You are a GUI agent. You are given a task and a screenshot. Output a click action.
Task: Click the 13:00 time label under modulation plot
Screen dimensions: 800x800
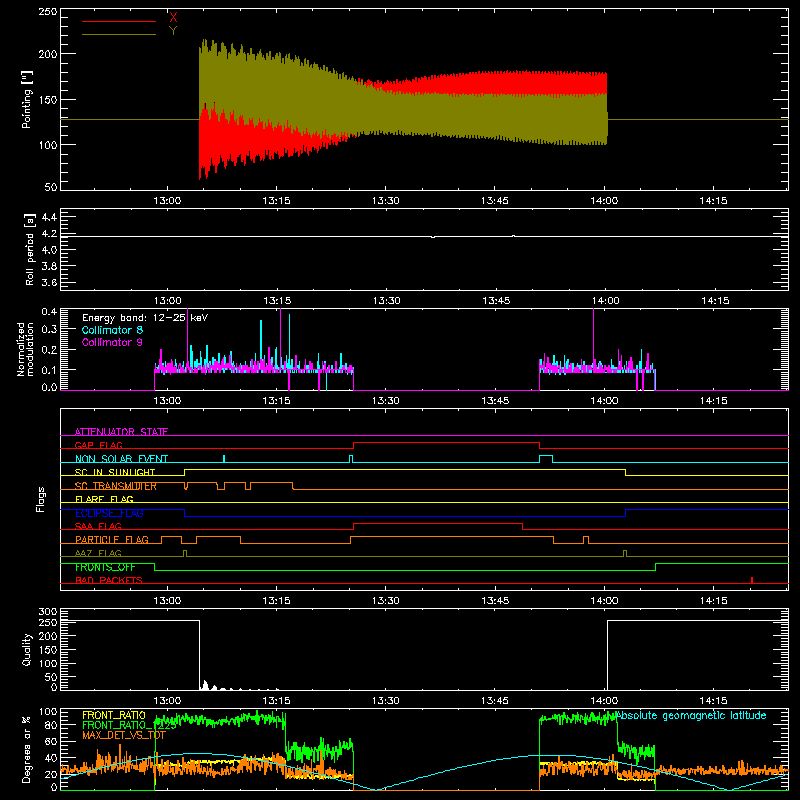click(167, 401)
